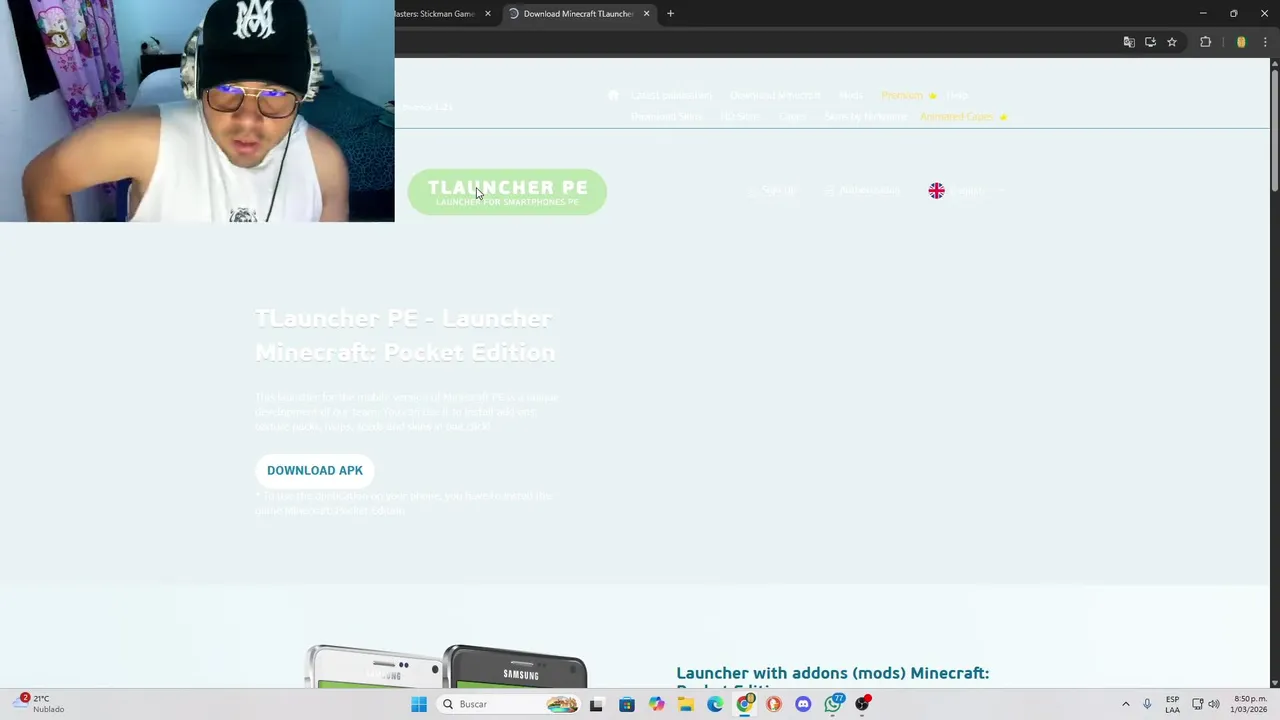Open the Premium menu link
Screen dimensions: 1280x720
(x=908, y=95)
